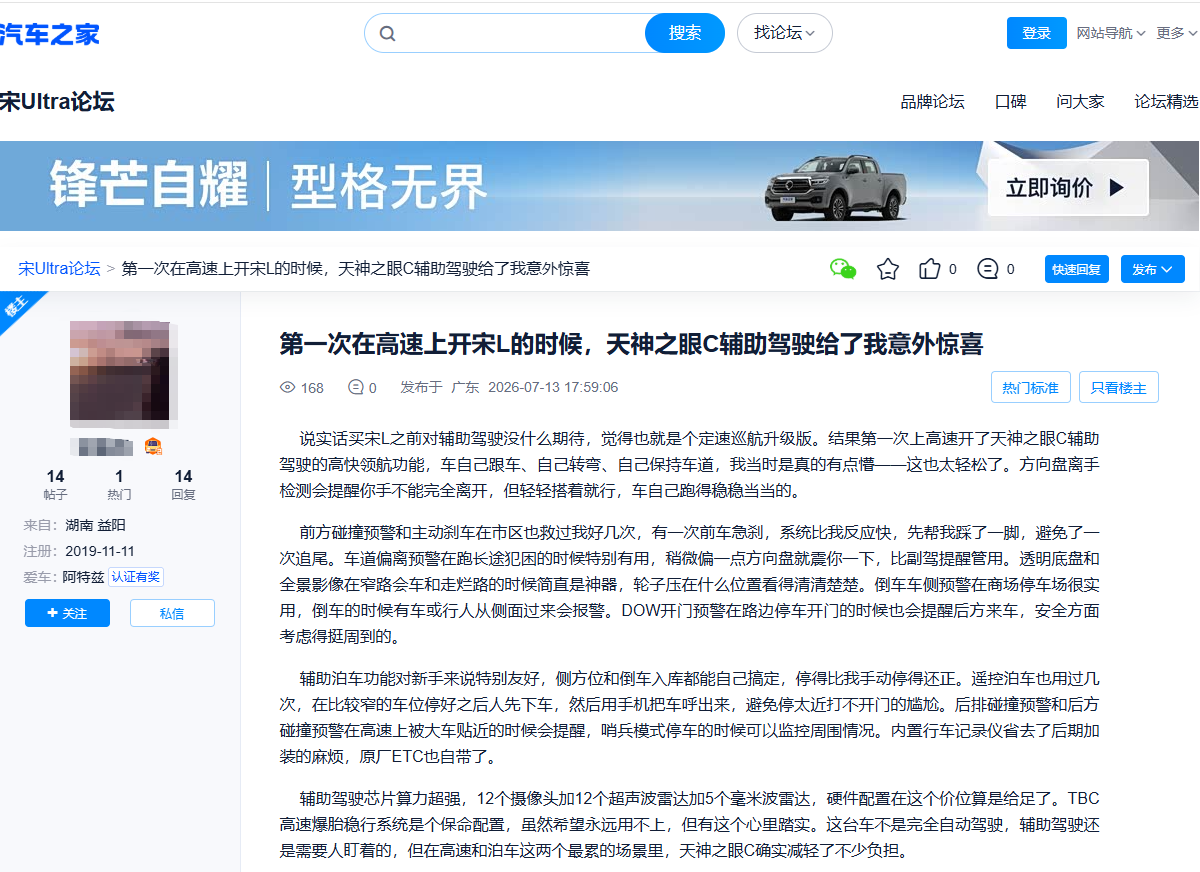This screenshot has width=1200, height=872.
Task: Open the 宋Ultra论坛 forum title
Action: (x=57, y=101)
